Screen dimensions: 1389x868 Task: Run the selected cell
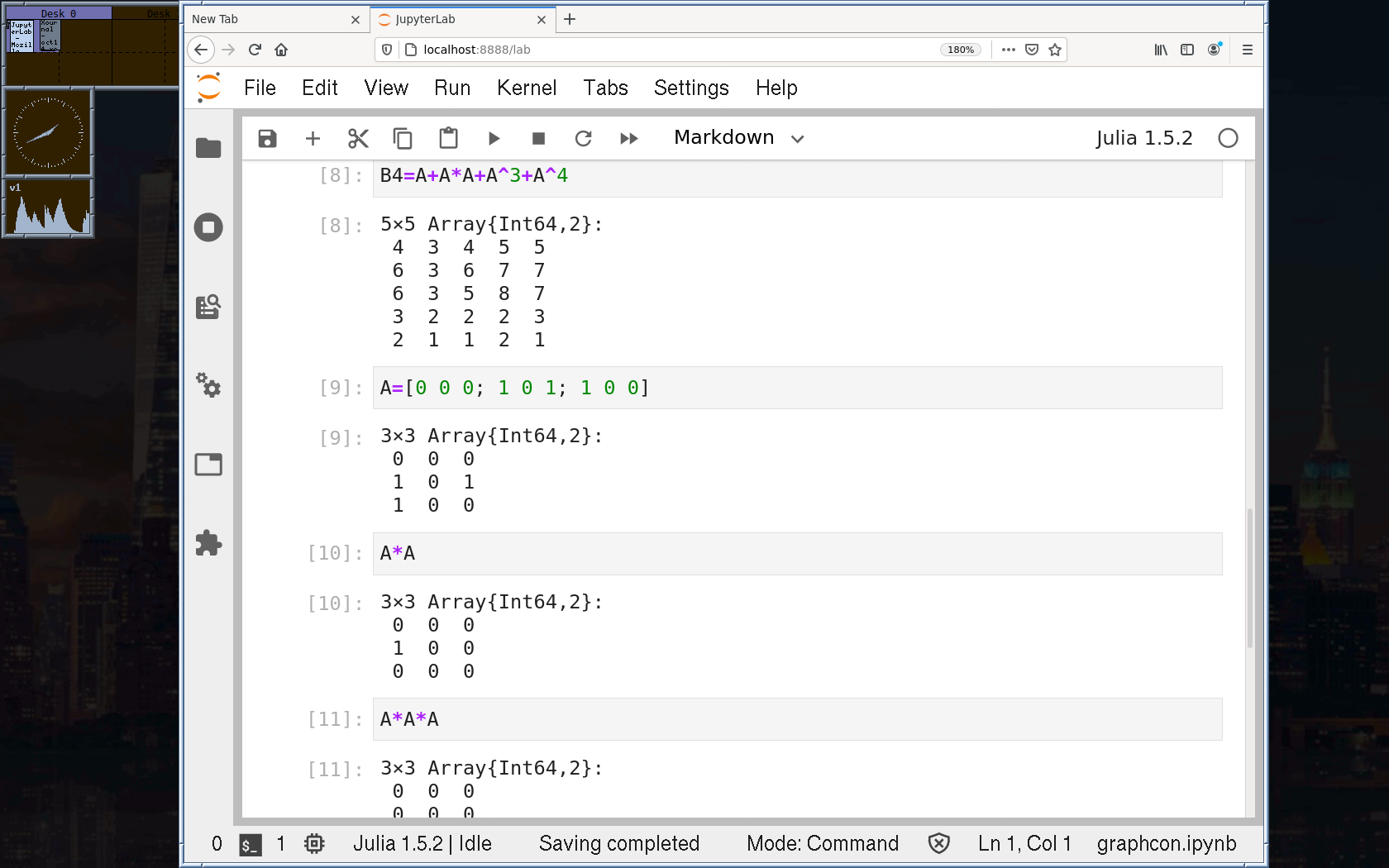pyautogui.click(x=494, y=139)
